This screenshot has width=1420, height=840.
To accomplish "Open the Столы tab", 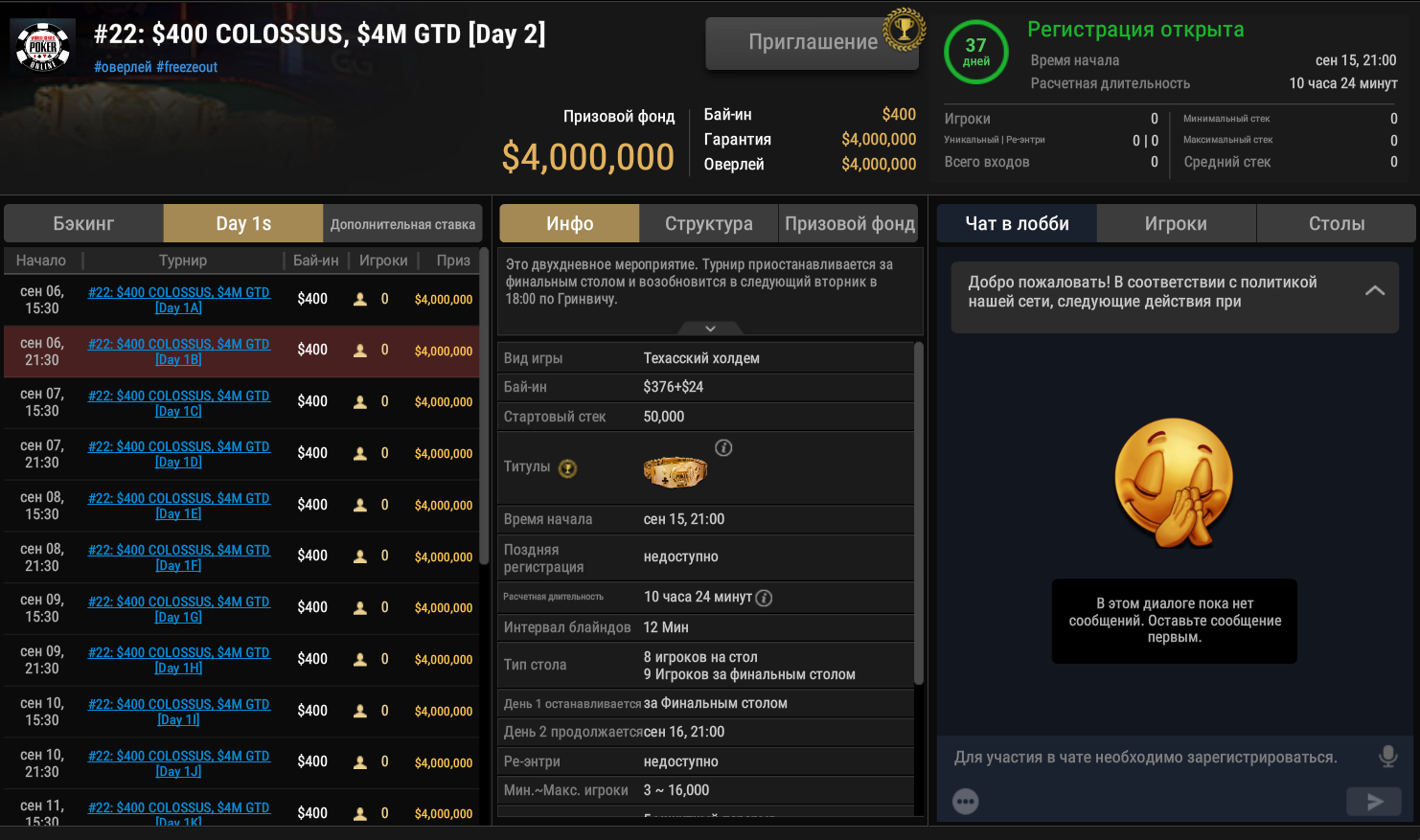I will [1336, 223].
